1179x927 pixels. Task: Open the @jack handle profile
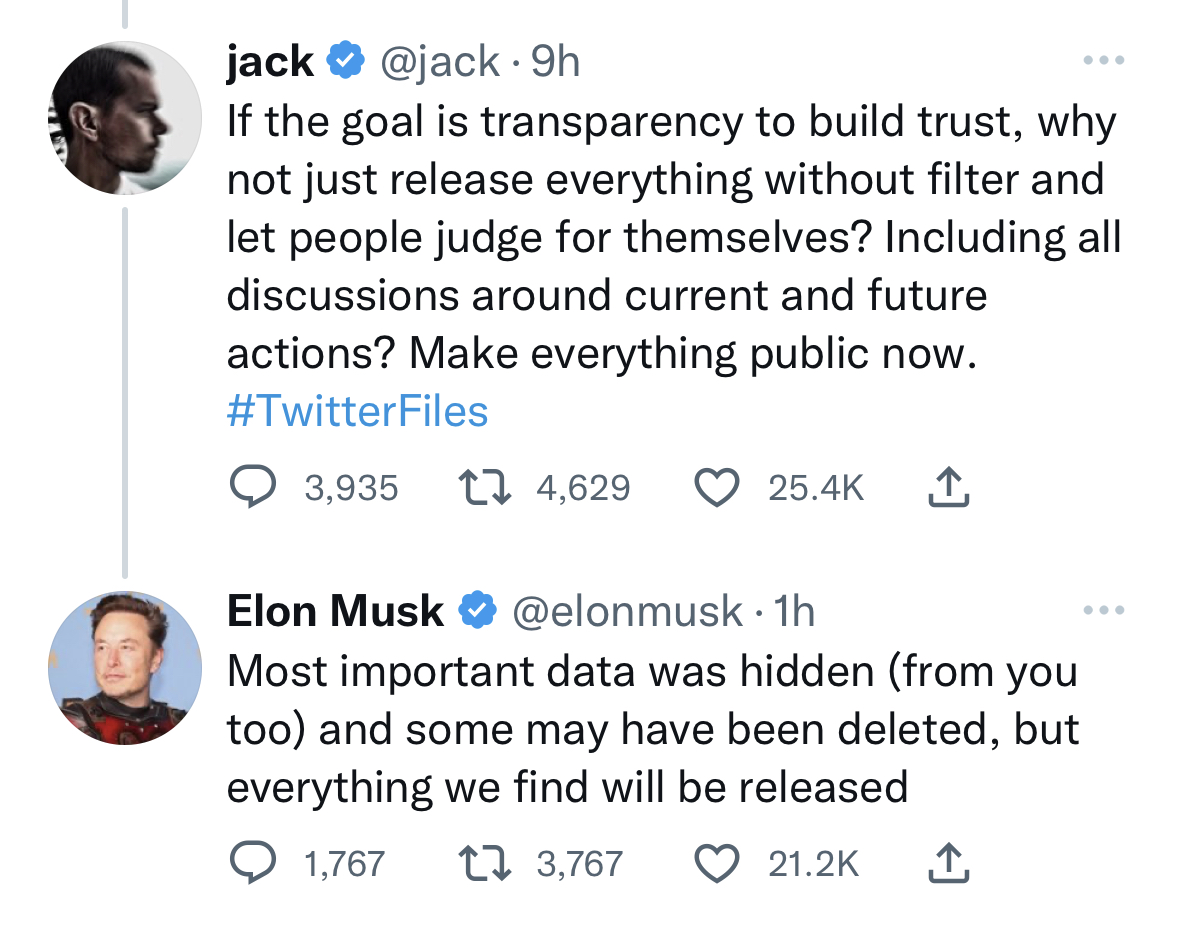click(441, 63)
